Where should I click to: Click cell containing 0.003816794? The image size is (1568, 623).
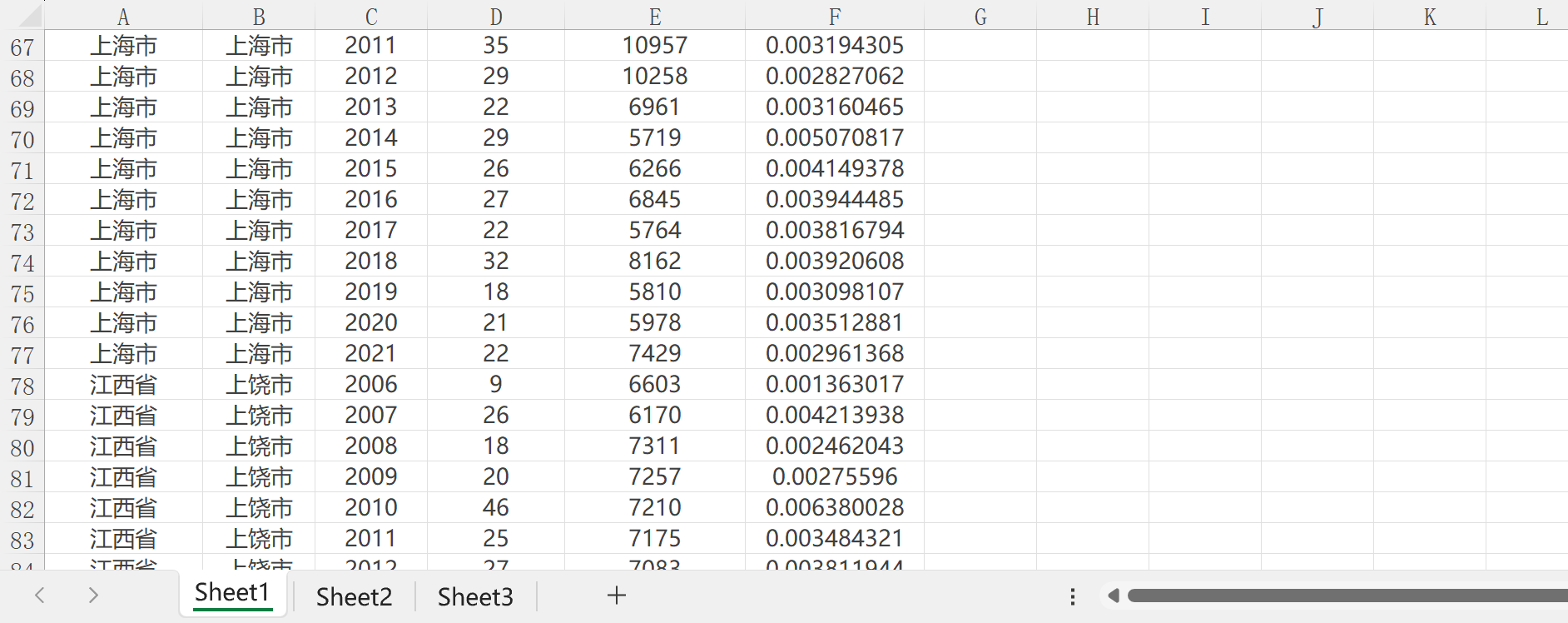point(835,230)
